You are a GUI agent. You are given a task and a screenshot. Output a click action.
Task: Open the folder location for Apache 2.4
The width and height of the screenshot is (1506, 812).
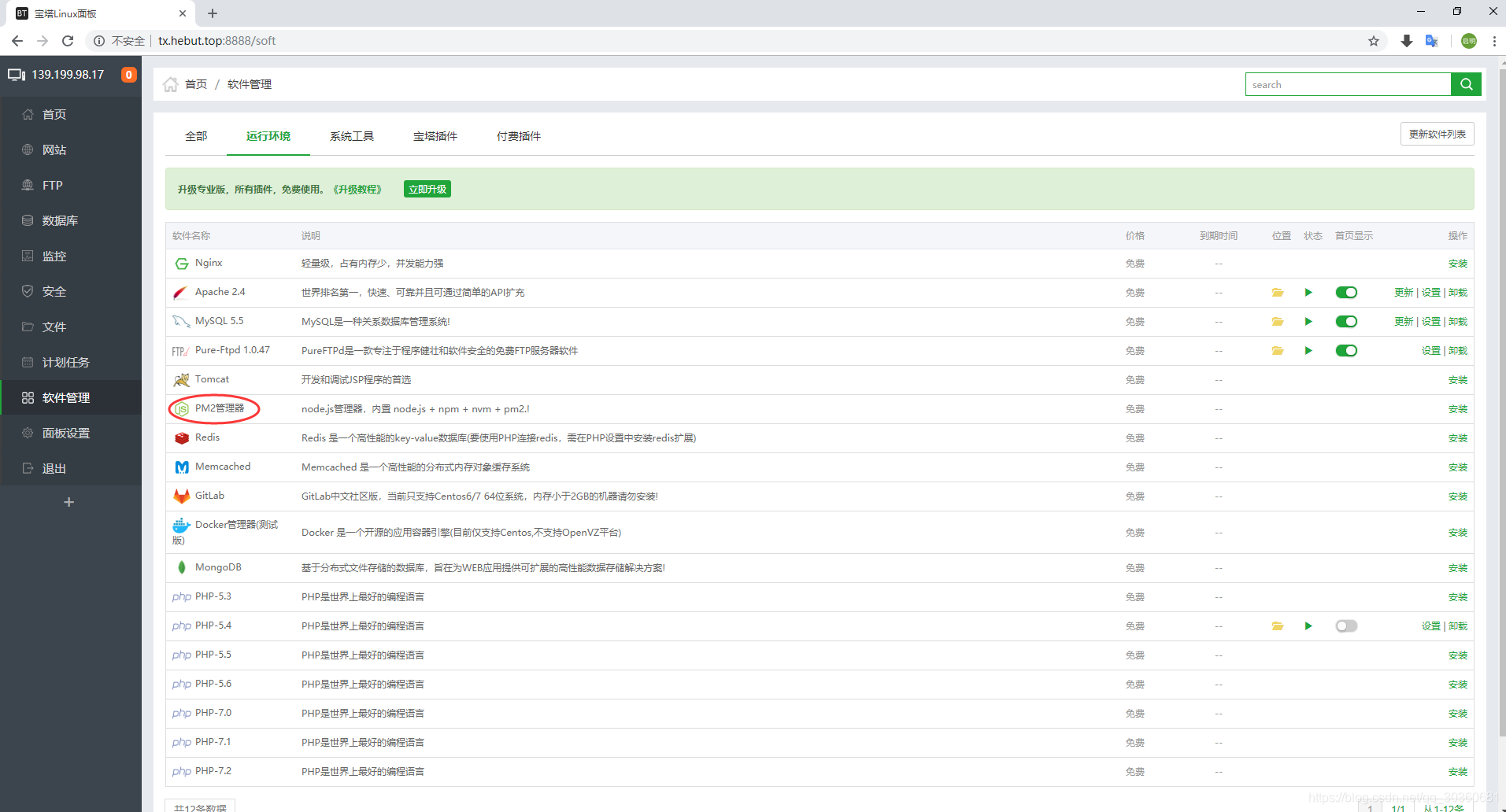coord(1278,293)
